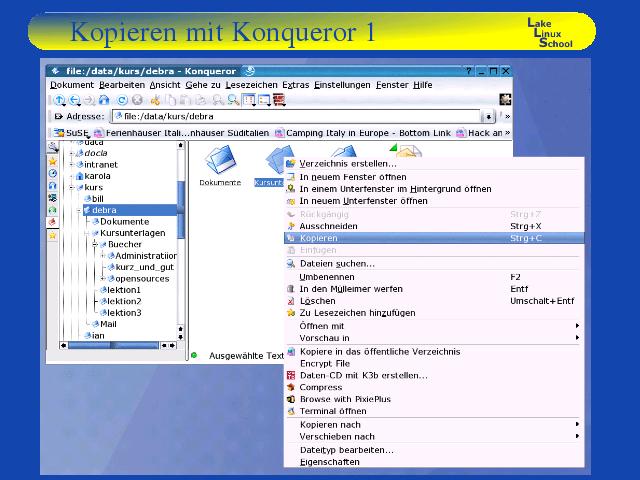Click the file:/data/kurs/debra address field
Viewport: 640px width, 480px height.
[x=297, y=117]
